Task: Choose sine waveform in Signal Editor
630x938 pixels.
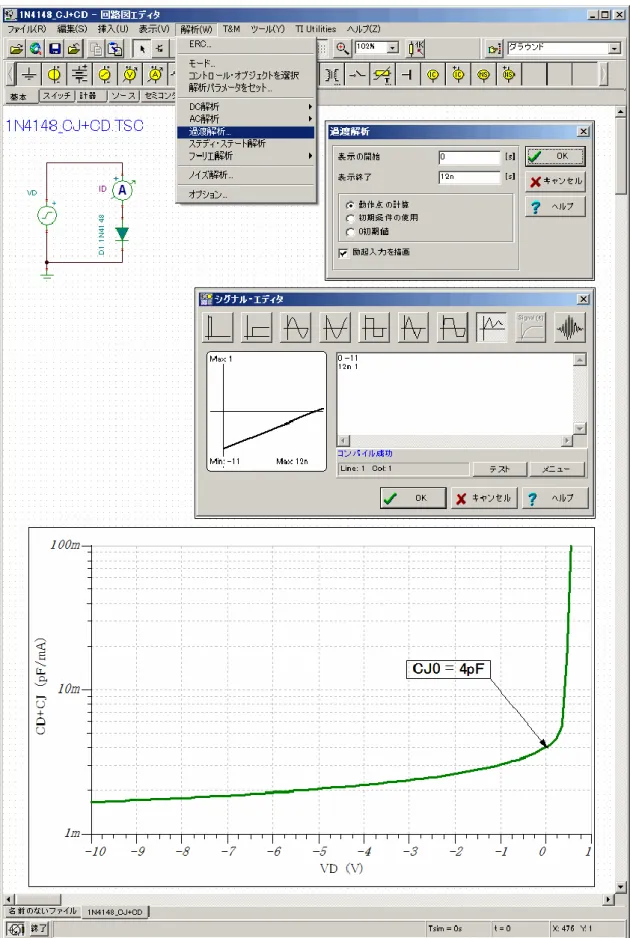Action: (296, 327)
